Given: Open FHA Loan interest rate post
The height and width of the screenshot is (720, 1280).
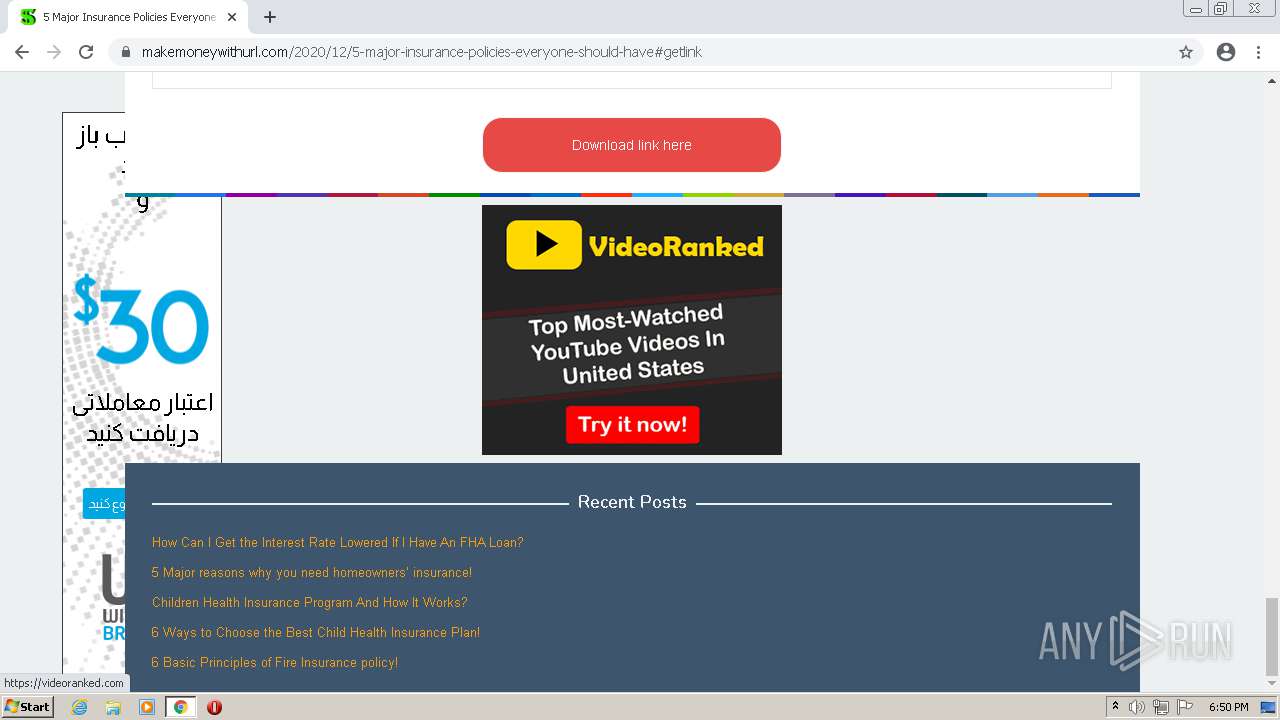Looking at the screenshot, I should coord(337,542).
